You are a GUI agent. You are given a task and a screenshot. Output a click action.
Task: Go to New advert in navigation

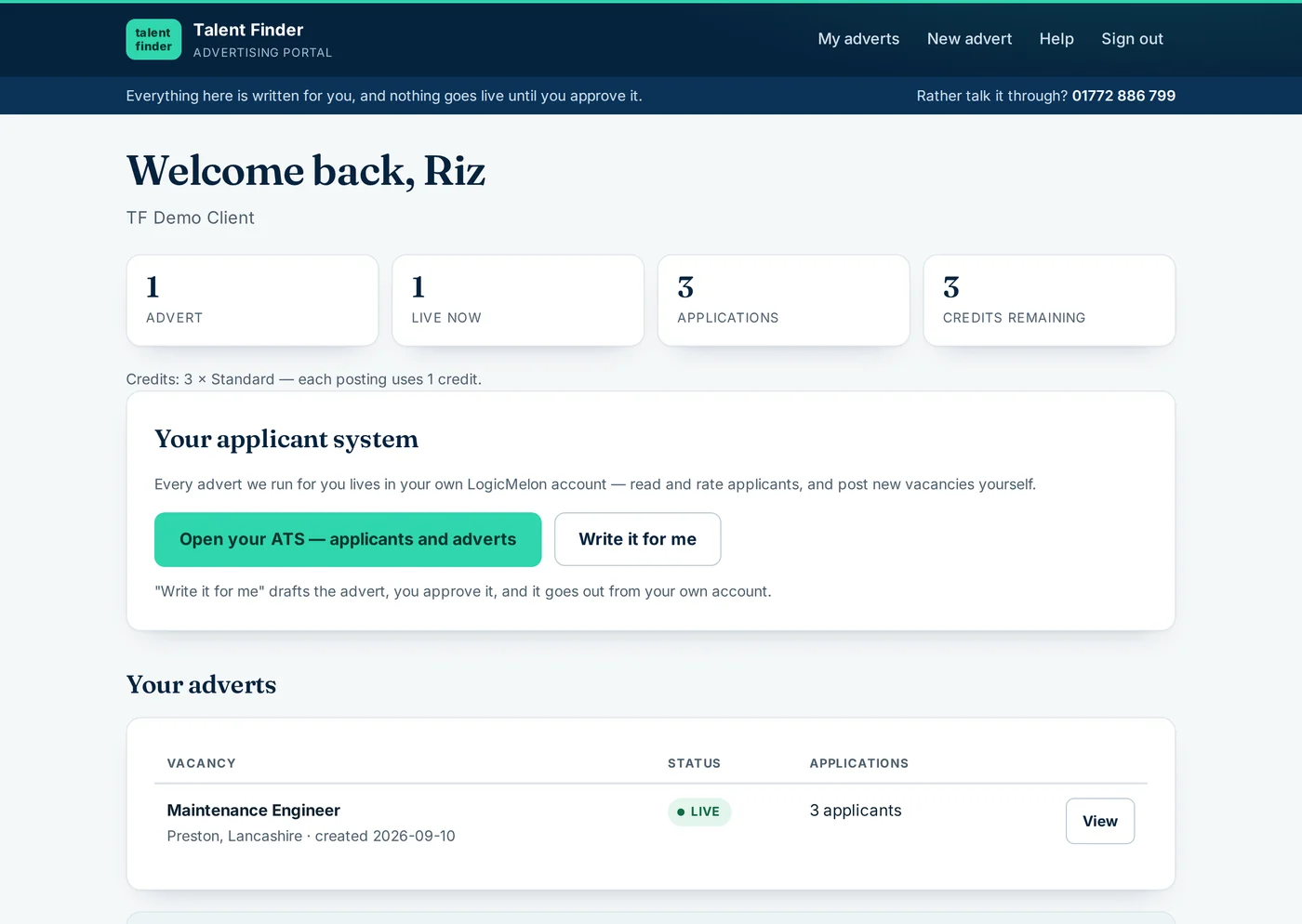click(969, 39)
